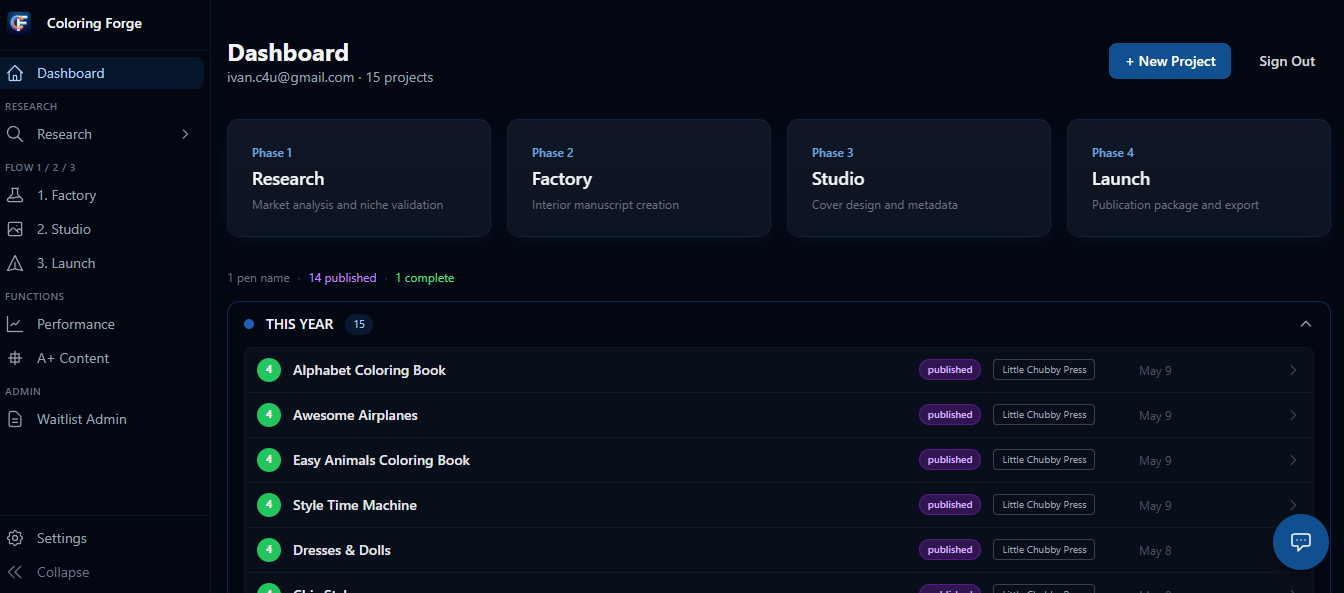
Task: Open Style Time Machine row chevron
Action: (1293, 505)
